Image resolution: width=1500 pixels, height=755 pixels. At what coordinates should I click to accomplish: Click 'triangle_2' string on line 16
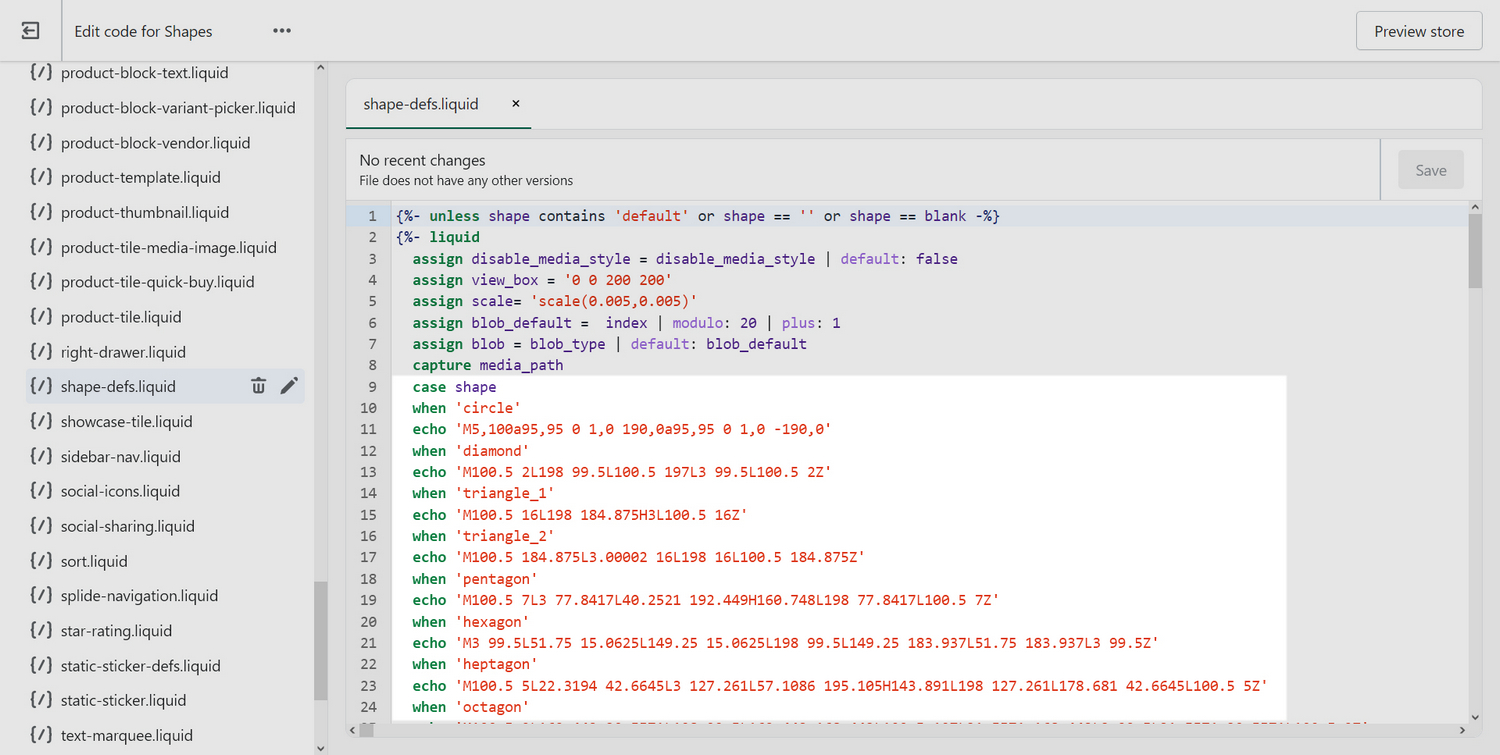click(505, 536)
